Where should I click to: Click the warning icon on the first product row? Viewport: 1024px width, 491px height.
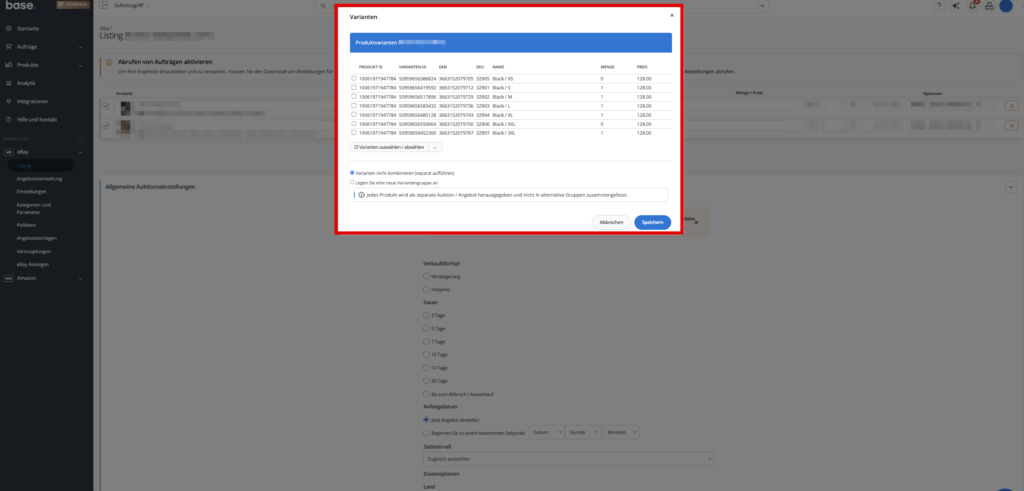[x=1012, y=106]
